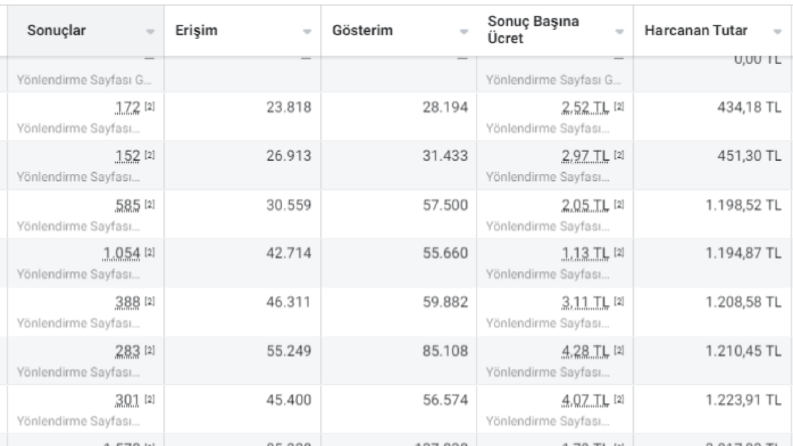Click the footnote [2] icon beside 172
Screen dimensions: 793x446
150,106
